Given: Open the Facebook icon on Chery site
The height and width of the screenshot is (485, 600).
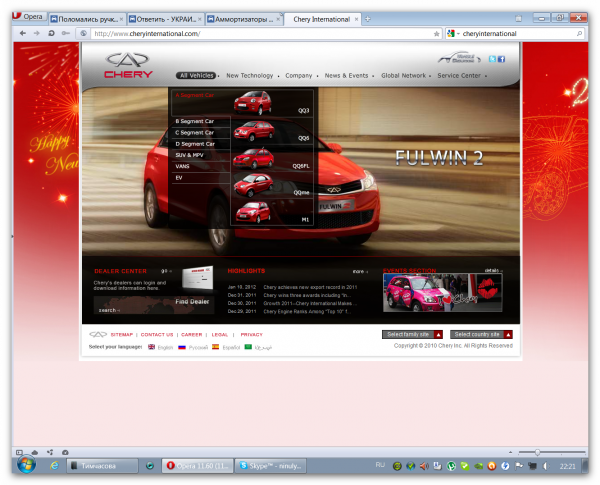Looking at the screenshot, I should pos(501,59).
